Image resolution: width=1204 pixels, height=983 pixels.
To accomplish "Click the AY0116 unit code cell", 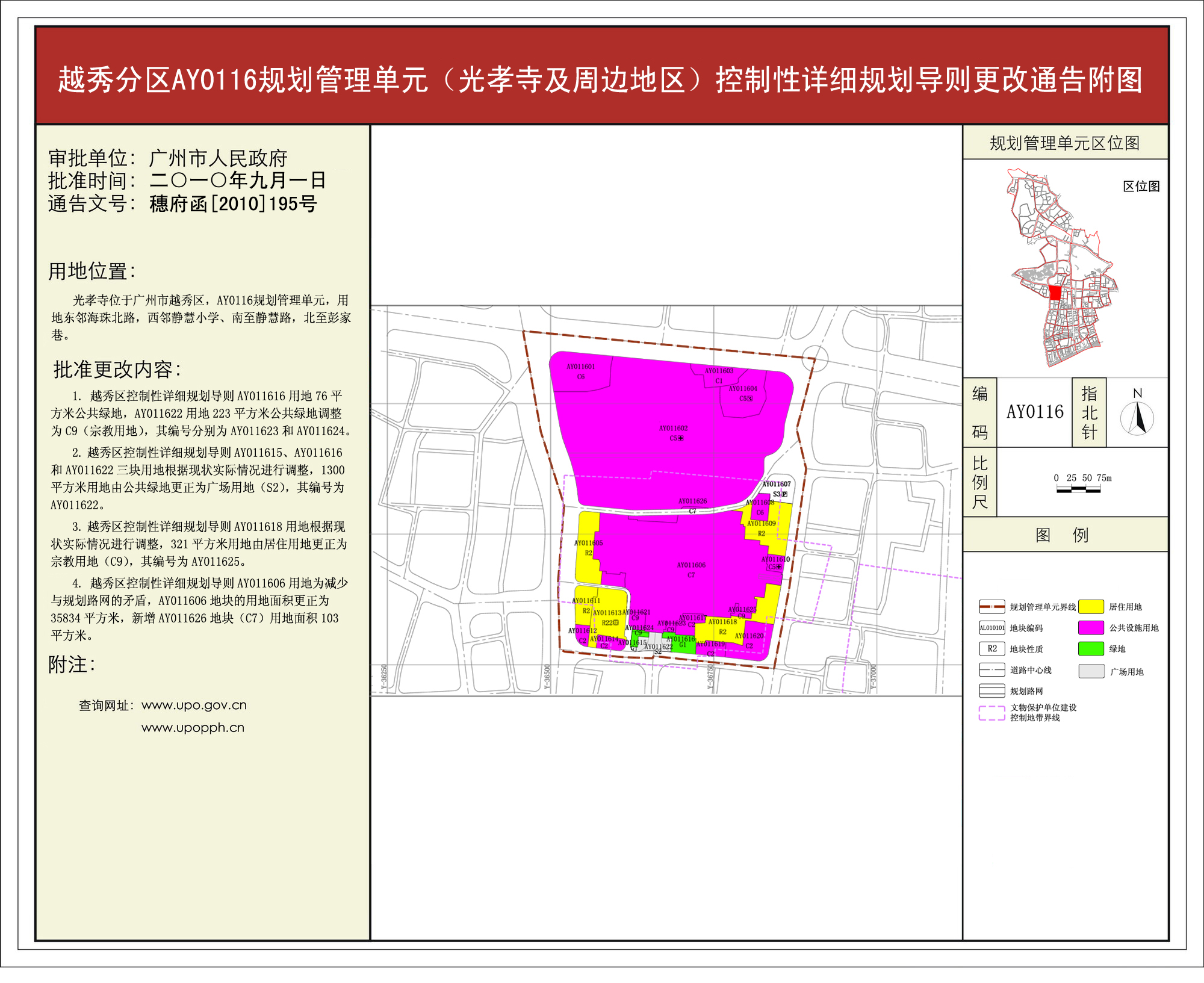I will coord(1035,412).
